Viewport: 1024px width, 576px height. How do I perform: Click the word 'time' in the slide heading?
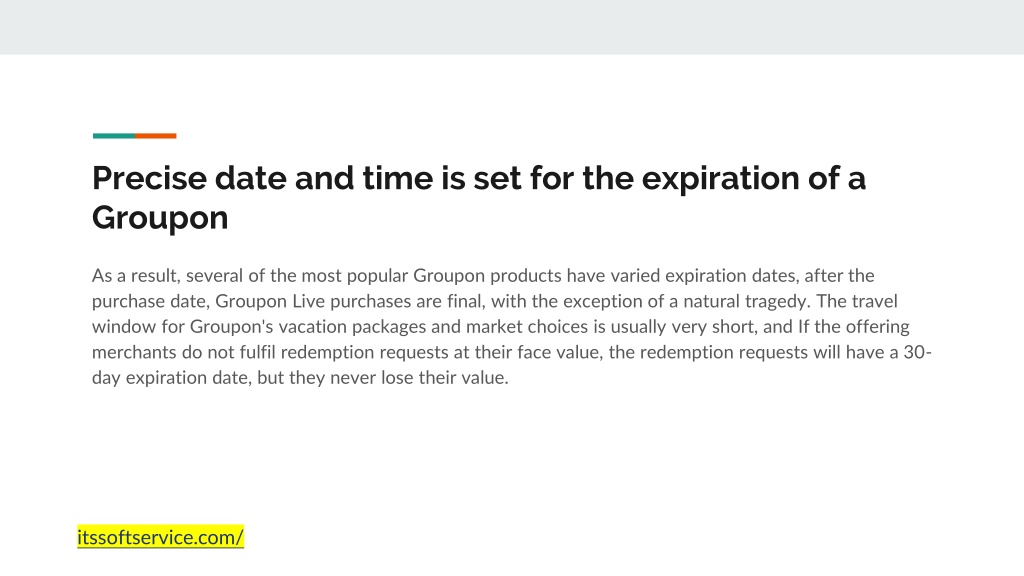click(x=398, y=178)
